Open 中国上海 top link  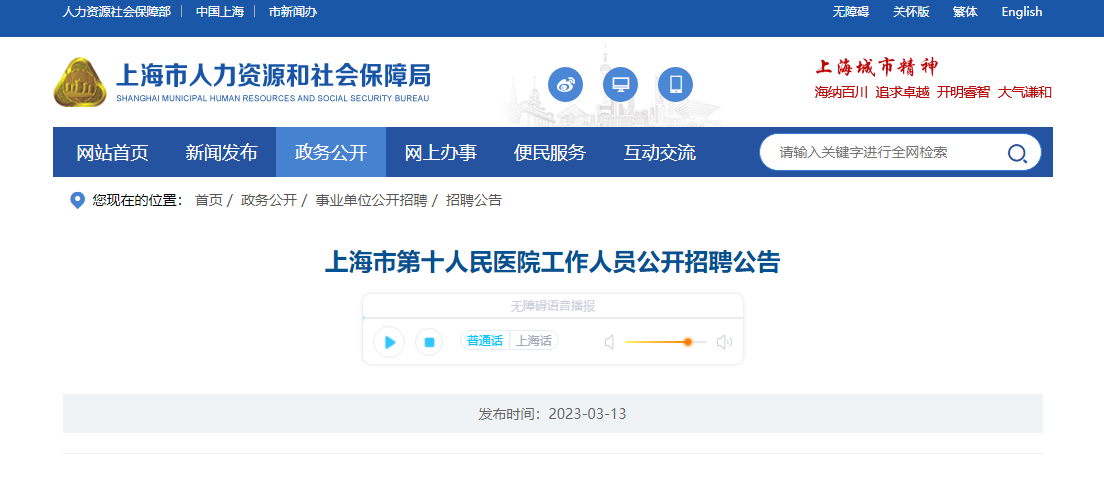pos(220,12)
